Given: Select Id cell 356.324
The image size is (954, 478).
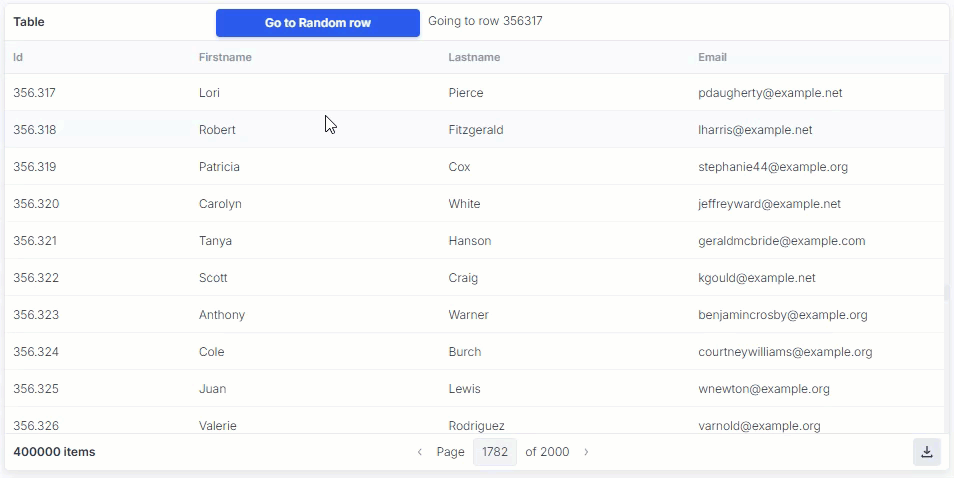Looking at the screenshot, I should pyautogui.click(x=36, y=352).
